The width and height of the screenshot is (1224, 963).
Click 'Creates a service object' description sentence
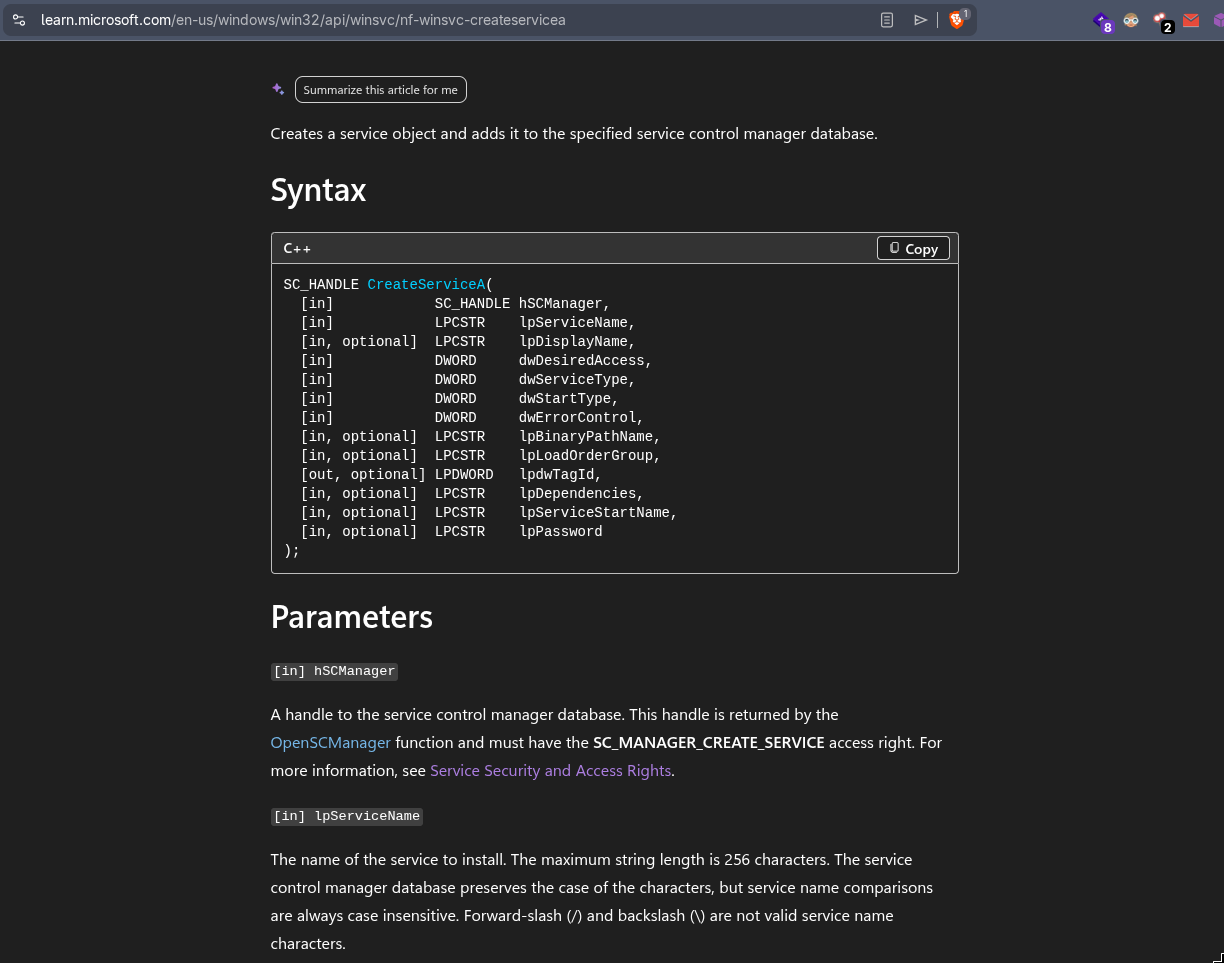[x=574, y=134]
